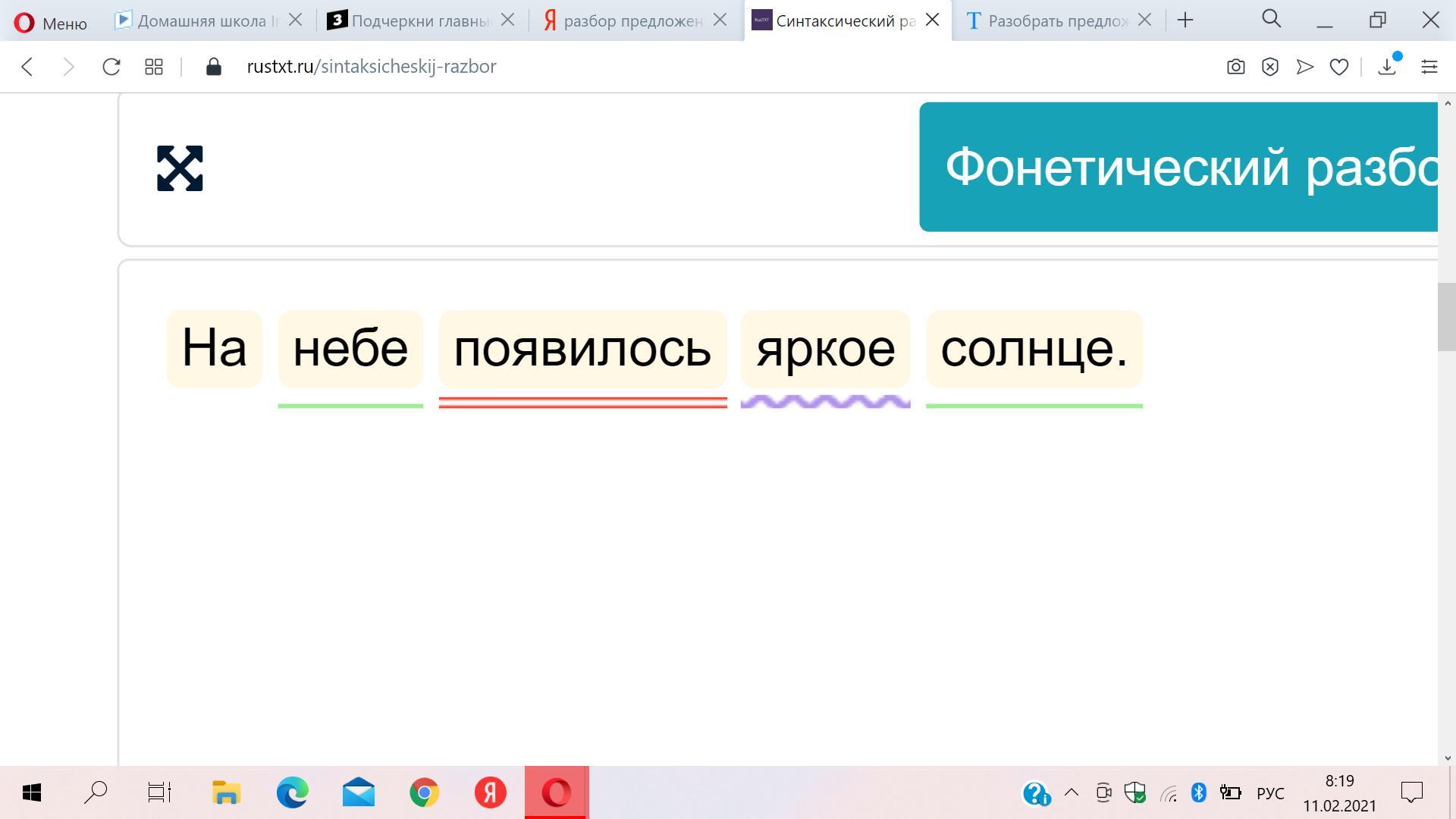The height and width of the screenshot is (819, 1456).
Task: Click the Opera taskbar icon
Action: [x=557, y=792]
